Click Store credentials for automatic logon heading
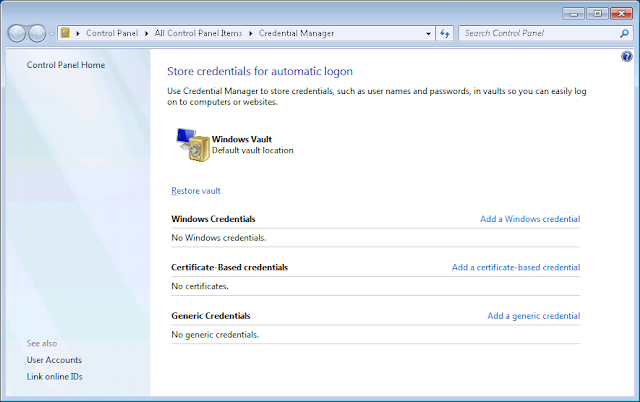The height and width of the screenshot is (402, 640). pyautogui.click(x=260, y=71)
